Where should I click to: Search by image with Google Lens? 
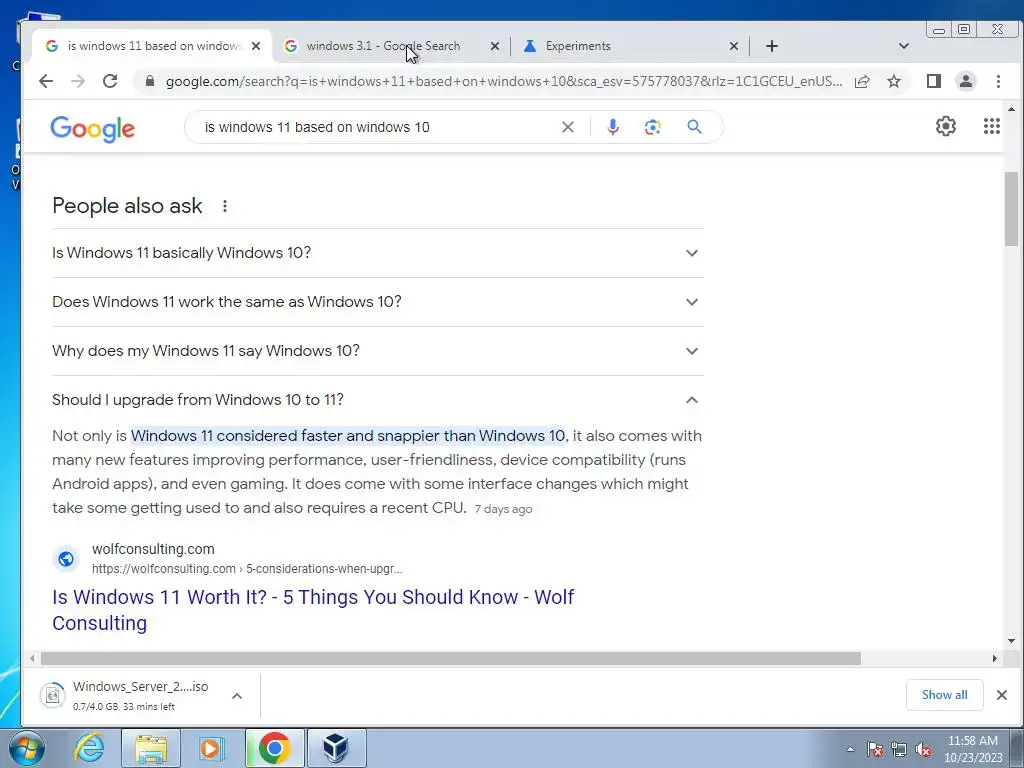click(652, 127)
